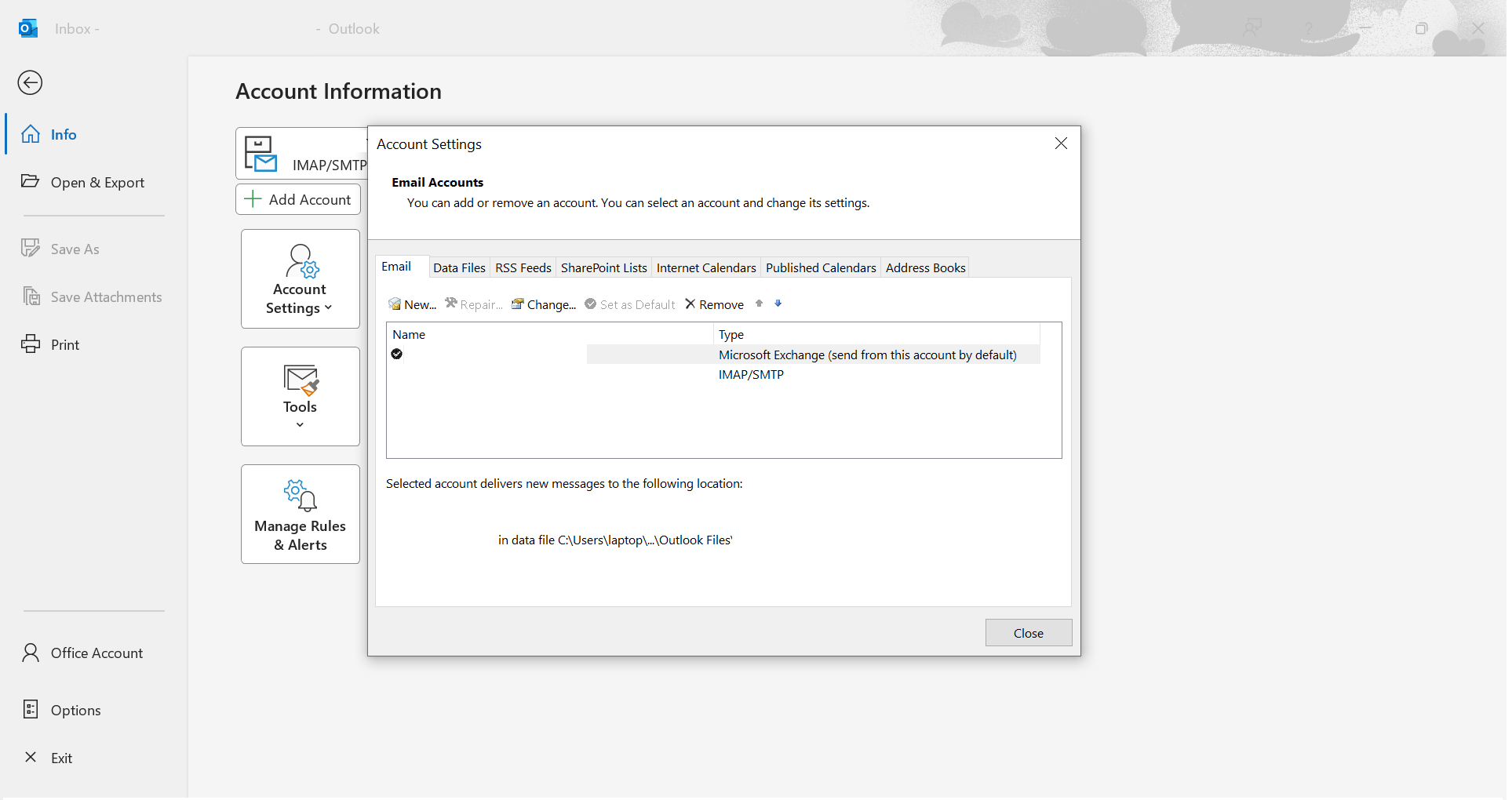Expand the Account Settings dropdown button
This screenshot has width=1512, height=800.
coord(301,279)
